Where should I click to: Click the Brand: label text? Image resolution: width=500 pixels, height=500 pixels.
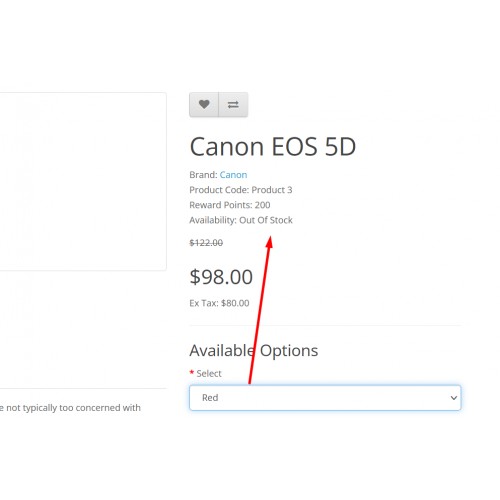203,175
